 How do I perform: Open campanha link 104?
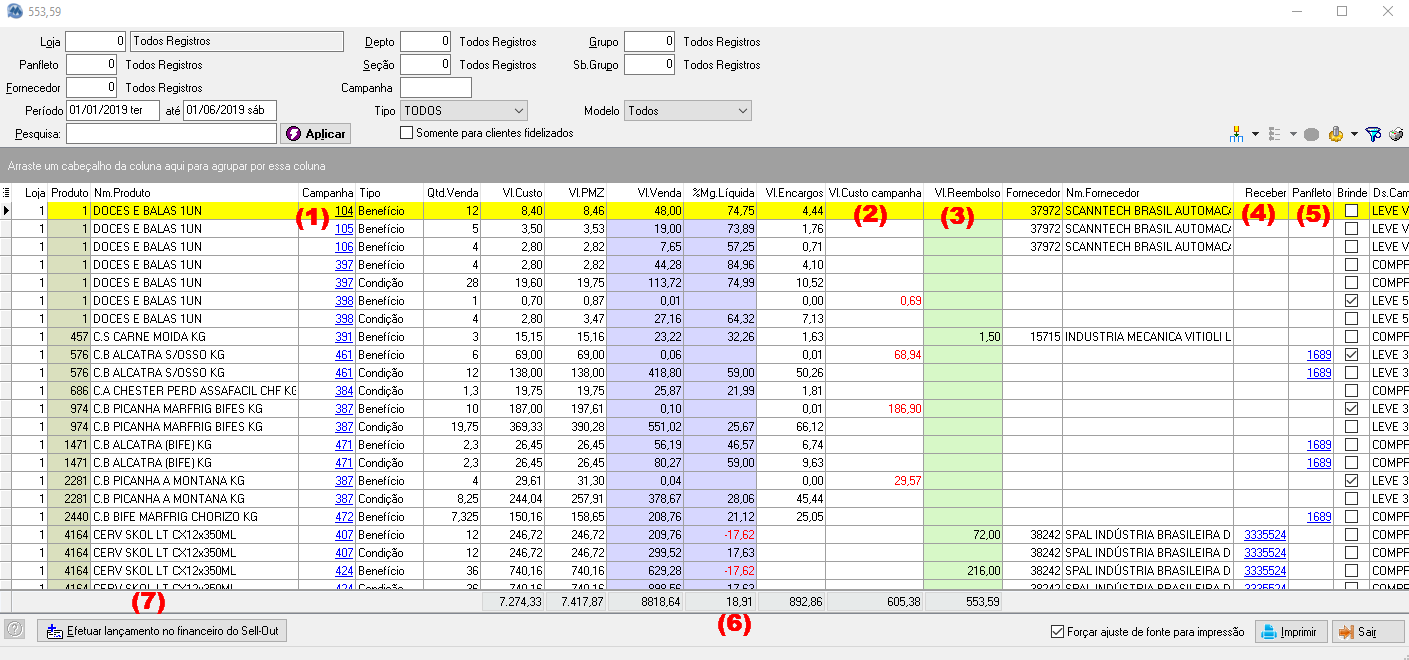pyautogui.click(x=344, y=211)
